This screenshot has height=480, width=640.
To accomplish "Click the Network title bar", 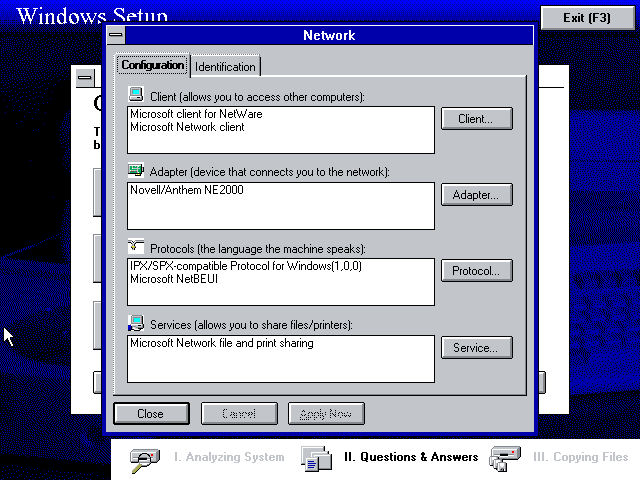I will [x=329, y=35].
